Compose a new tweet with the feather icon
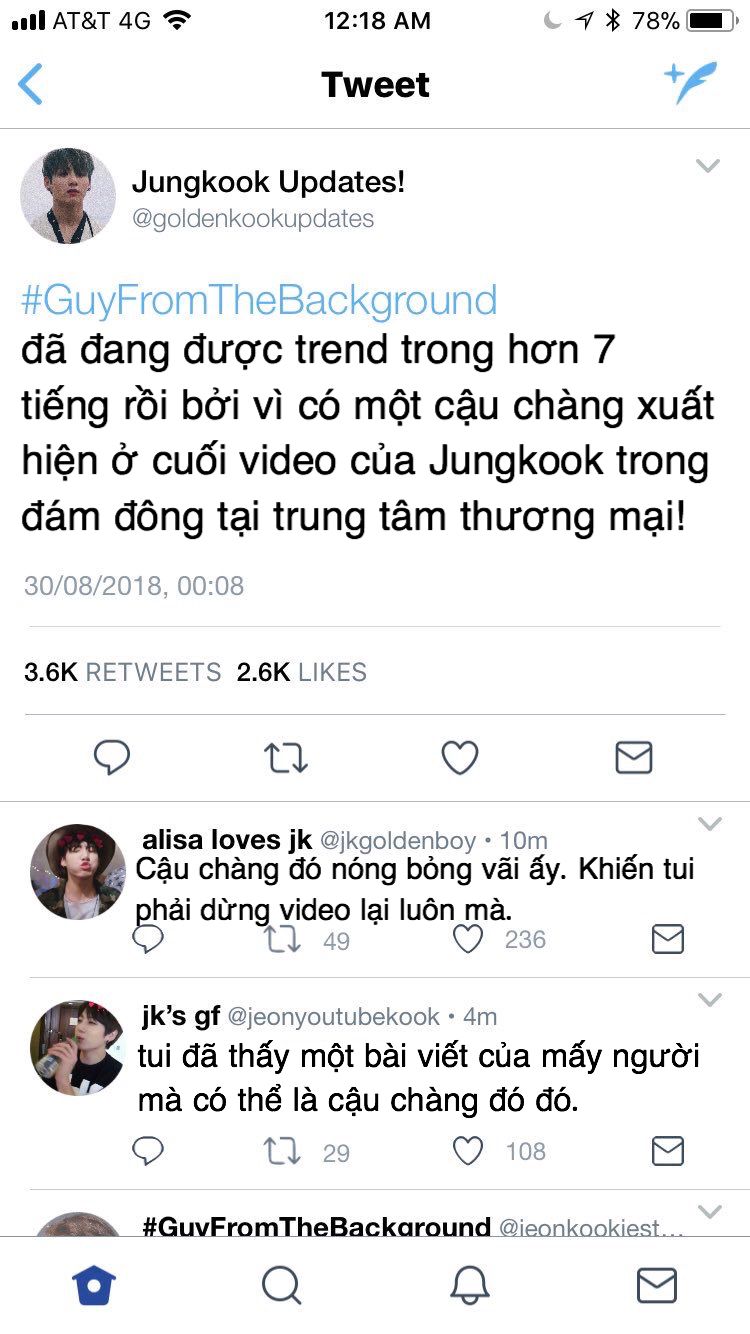The image size is (750, 1334). click(x=691, y=83)
